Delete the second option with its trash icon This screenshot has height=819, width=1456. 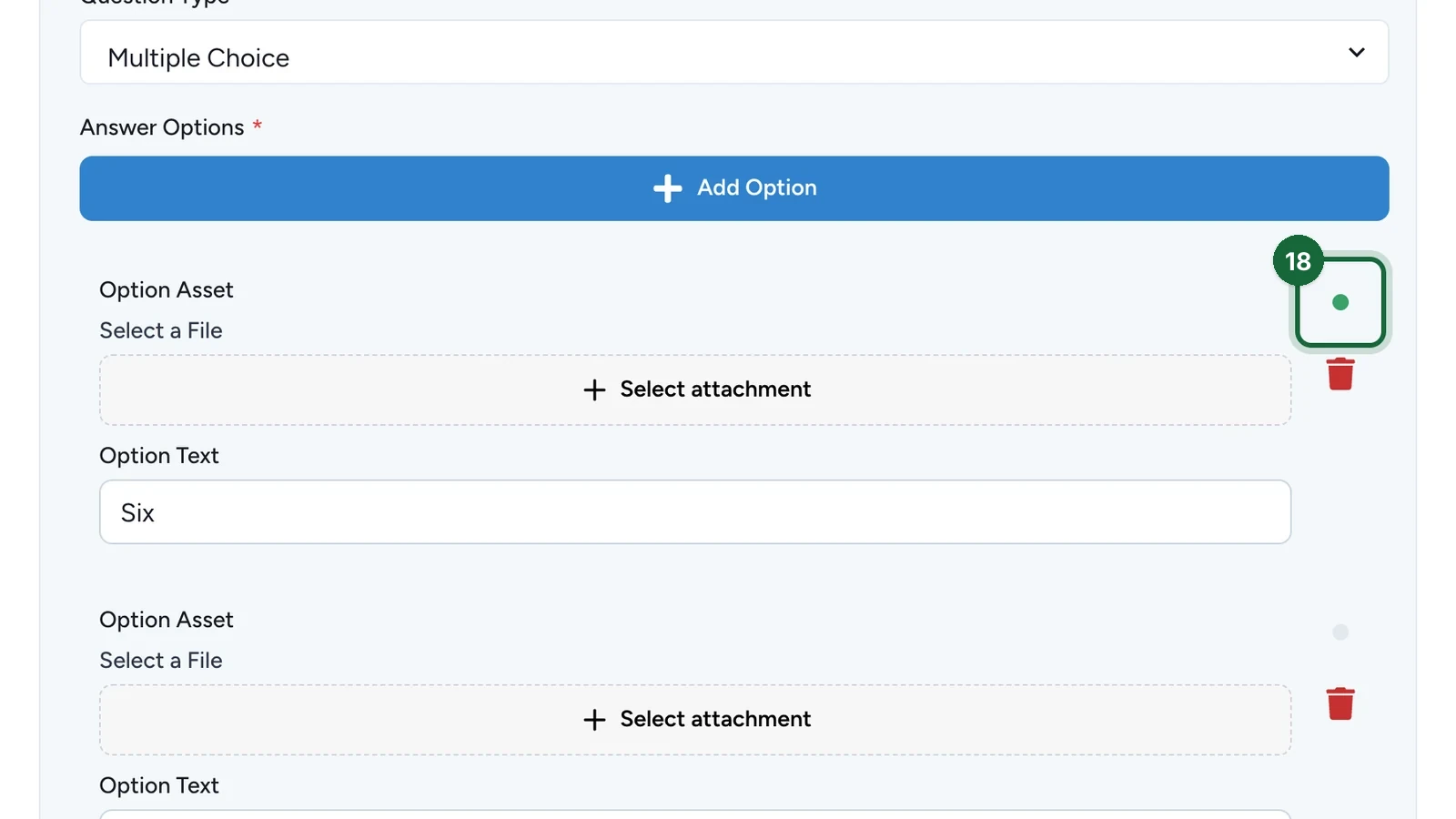coord(1340,703)
